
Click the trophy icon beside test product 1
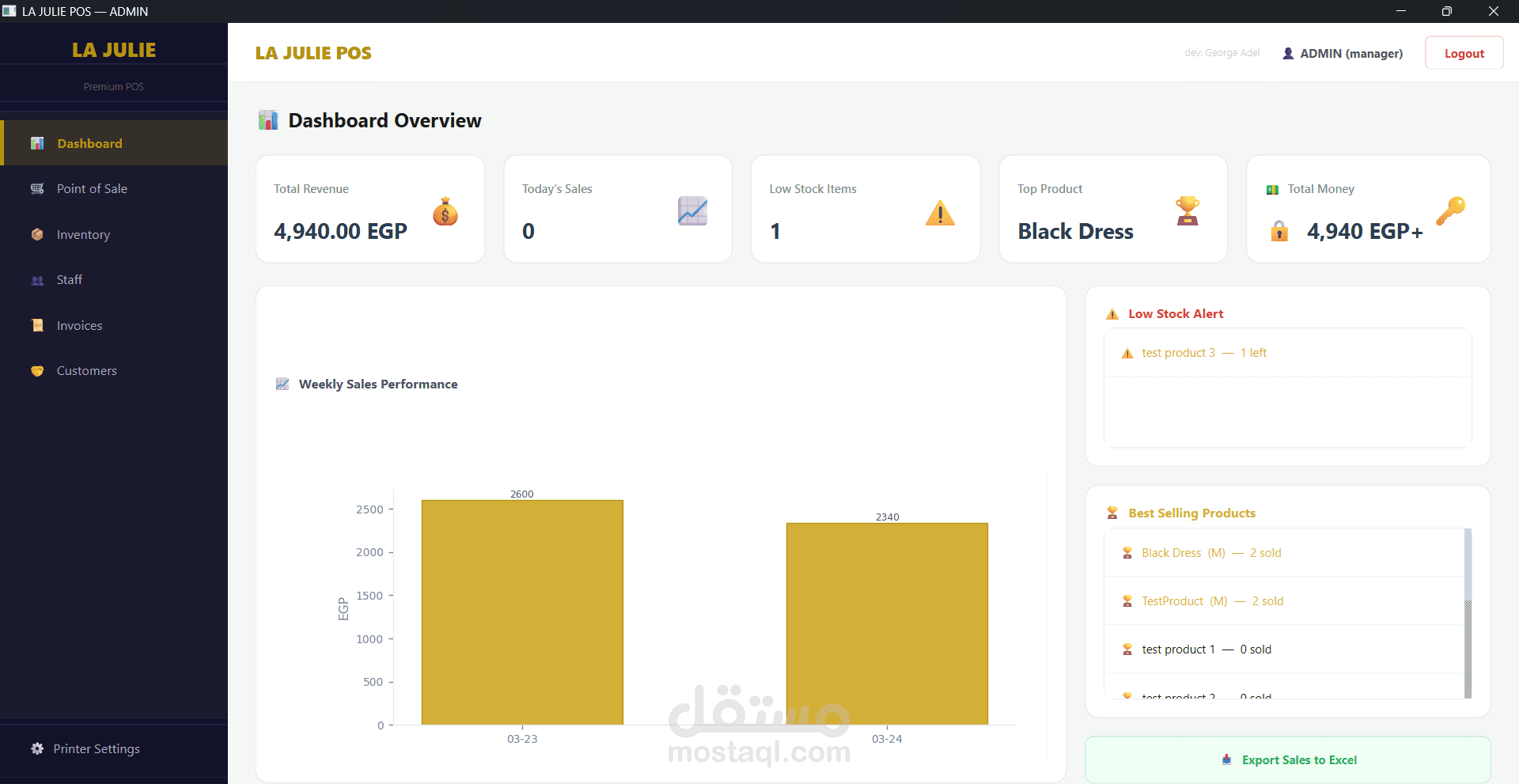click(x=1127, y=650)
